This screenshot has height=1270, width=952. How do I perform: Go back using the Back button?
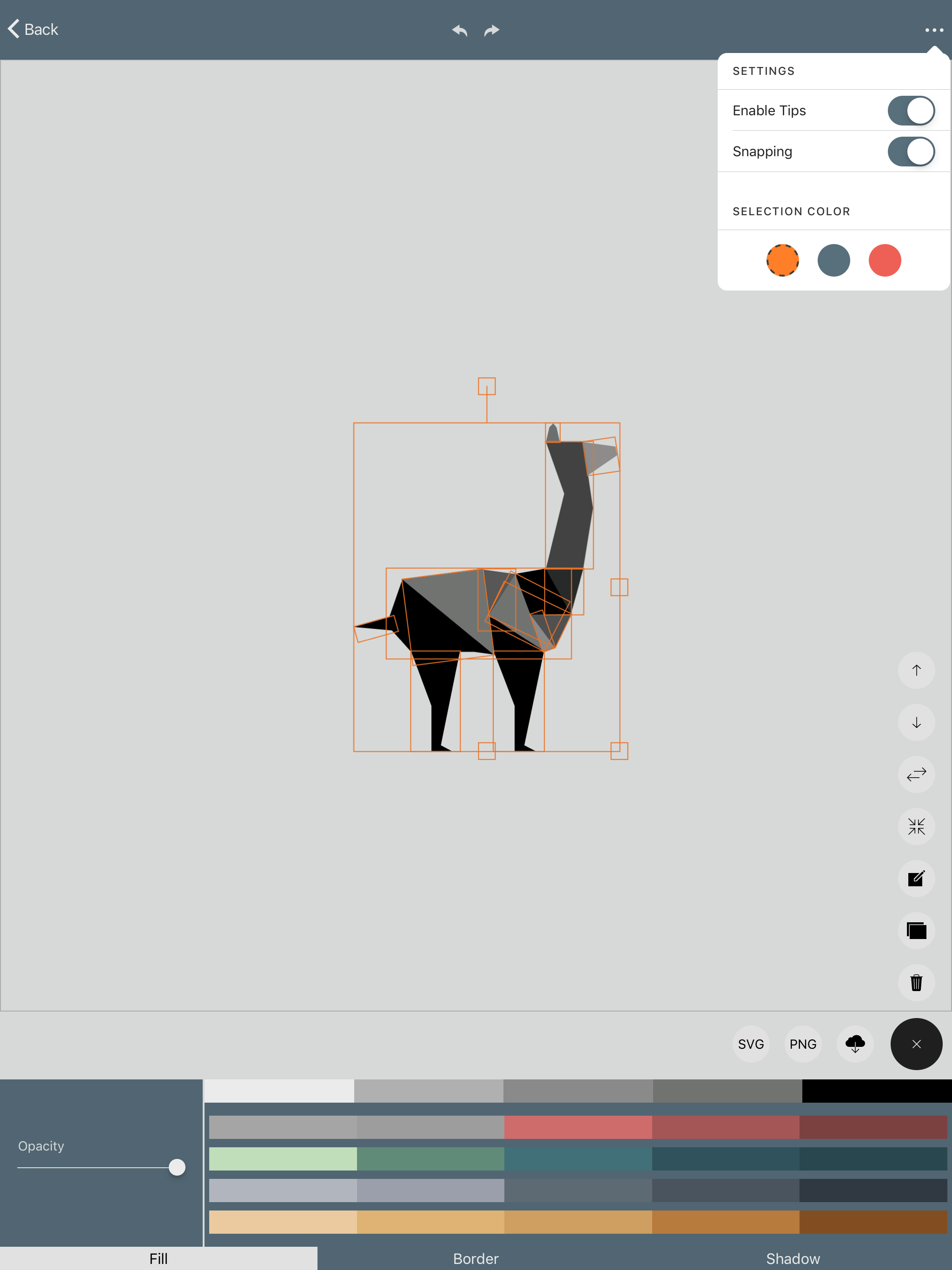(33, 29)
